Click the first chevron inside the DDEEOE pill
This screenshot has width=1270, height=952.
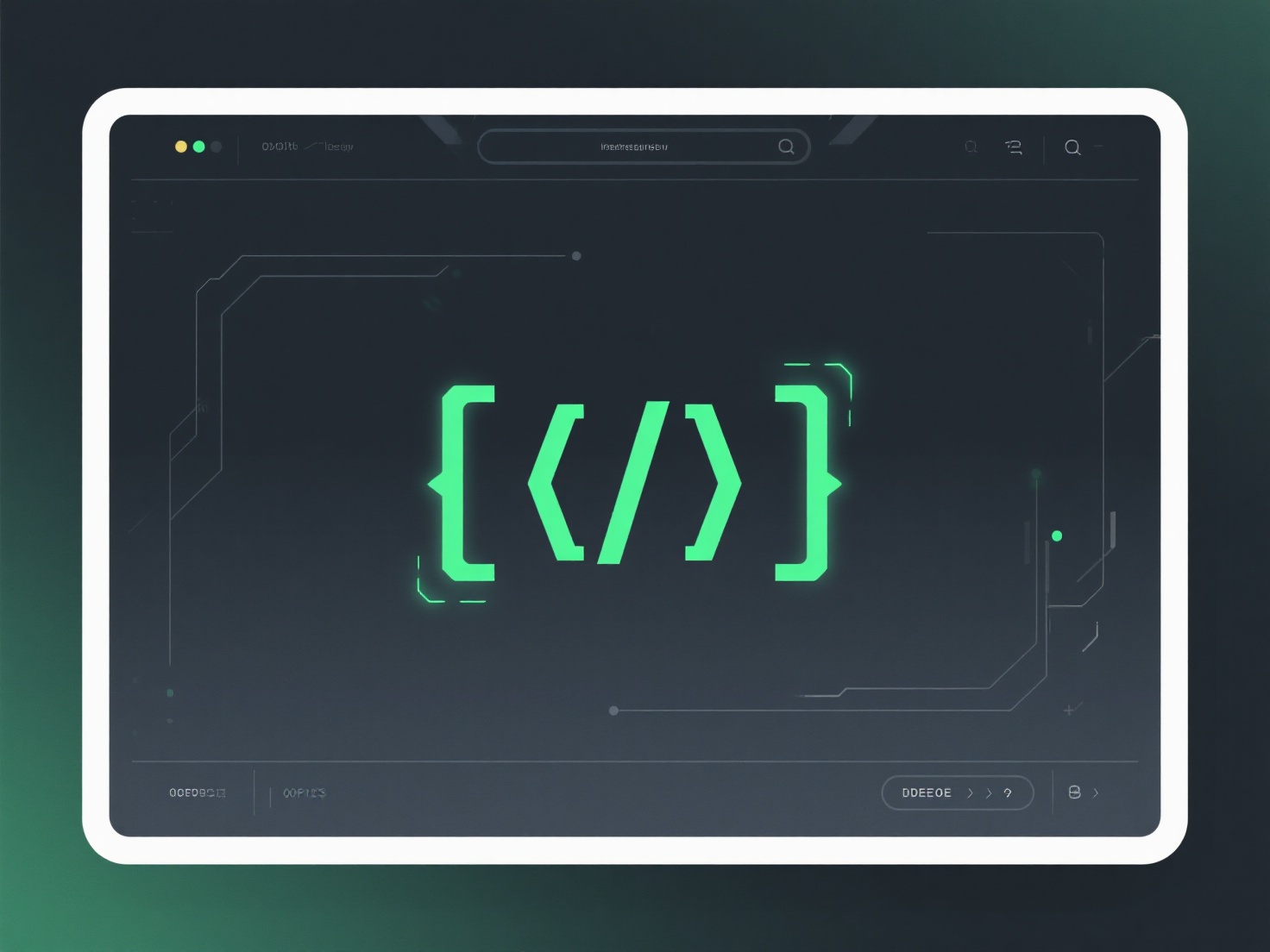(971, 793)
